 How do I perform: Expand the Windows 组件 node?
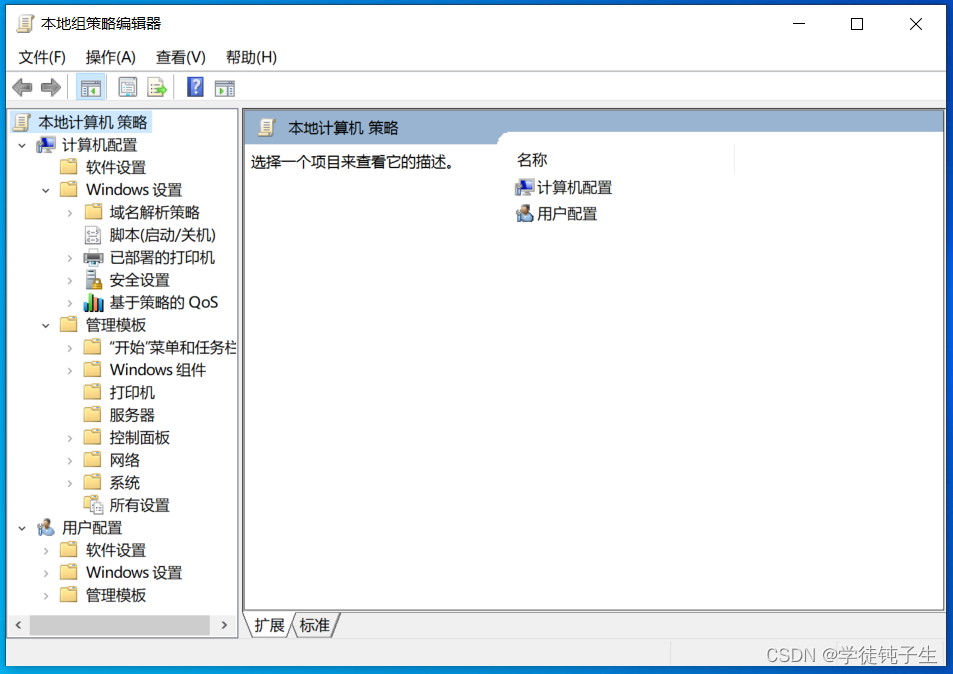click(x=69, y=371)
